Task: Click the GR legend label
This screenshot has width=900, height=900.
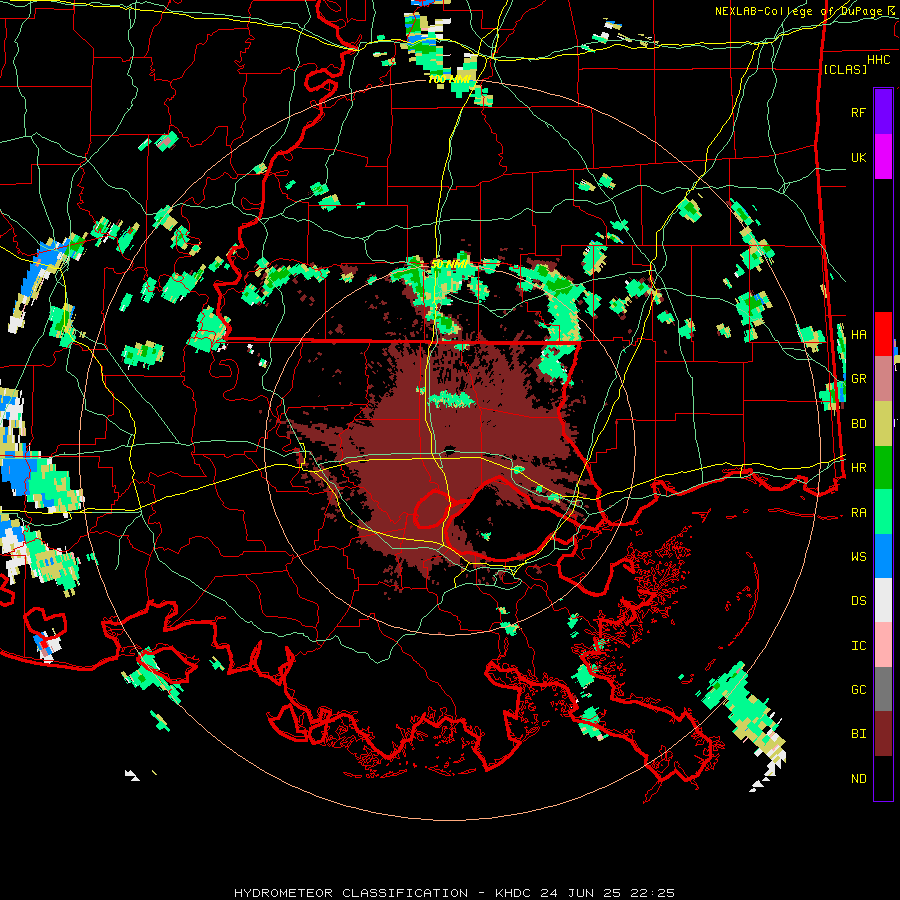Action: click(858, 379)
